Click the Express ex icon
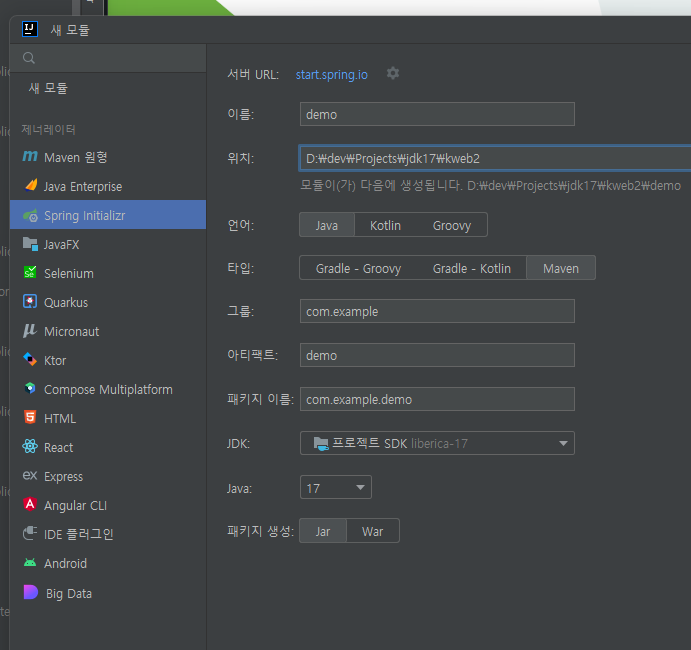The width and height of the screenshot is (691, 650). click(x=30, y=475)
